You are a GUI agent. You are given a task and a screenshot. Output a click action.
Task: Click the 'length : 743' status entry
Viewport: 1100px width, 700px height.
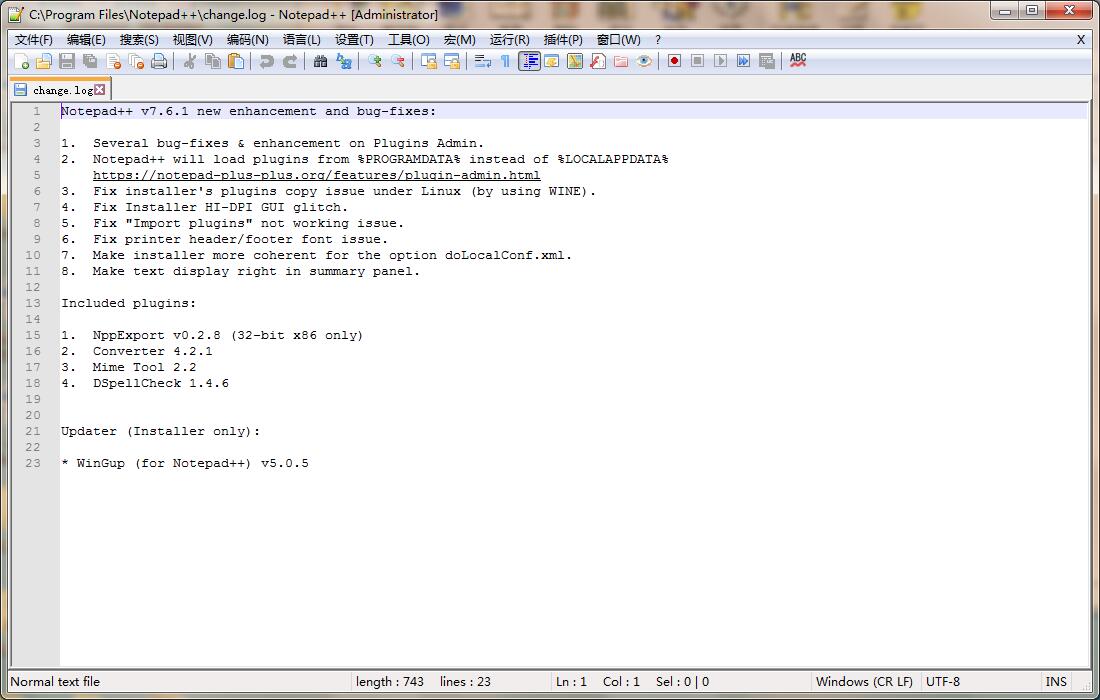point(389,682)
